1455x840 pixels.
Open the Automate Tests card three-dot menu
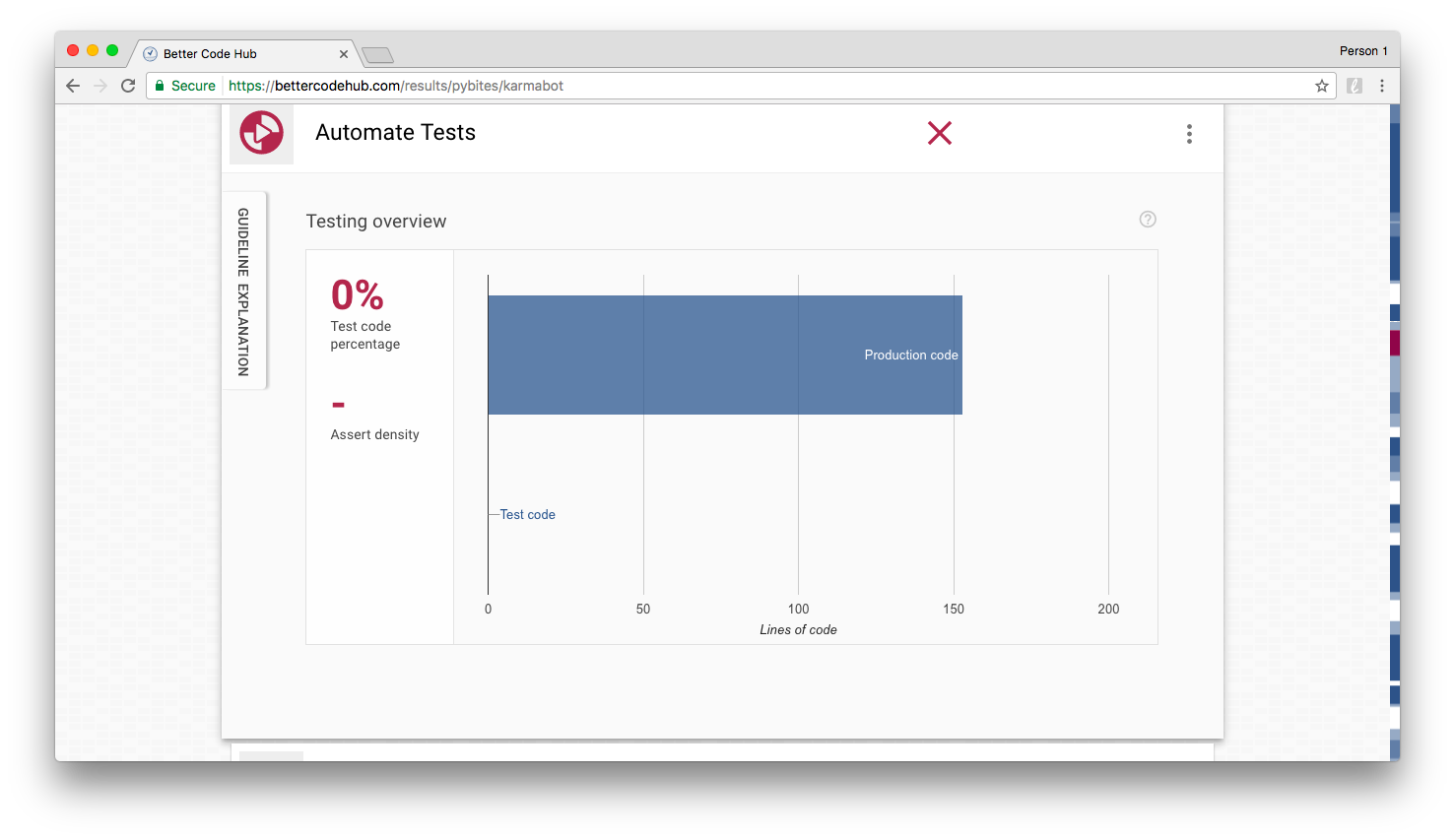1189,134
